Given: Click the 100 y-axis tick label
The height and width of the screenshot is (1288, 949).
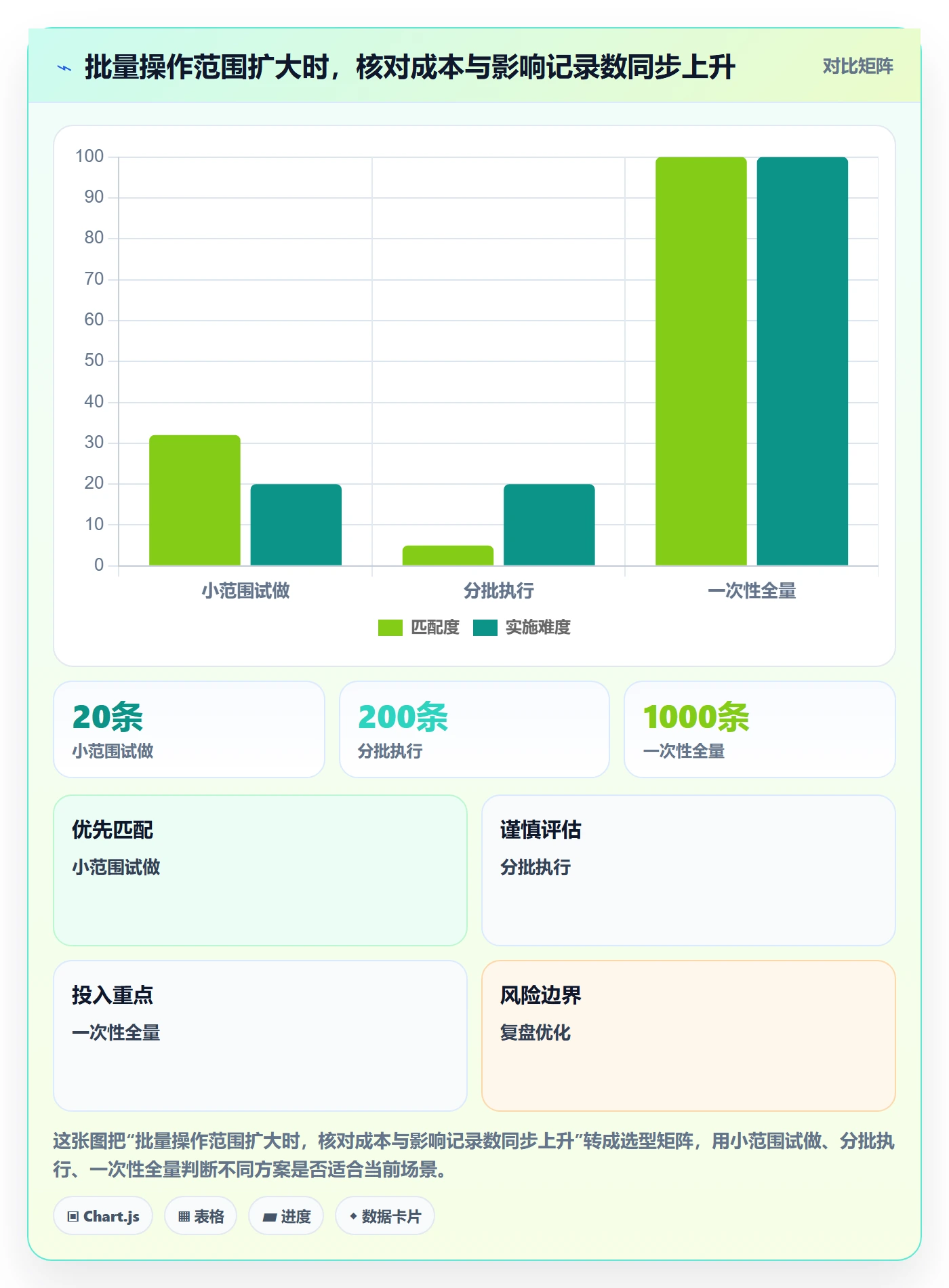Looking at the screenshot, I should click(89, 157).
